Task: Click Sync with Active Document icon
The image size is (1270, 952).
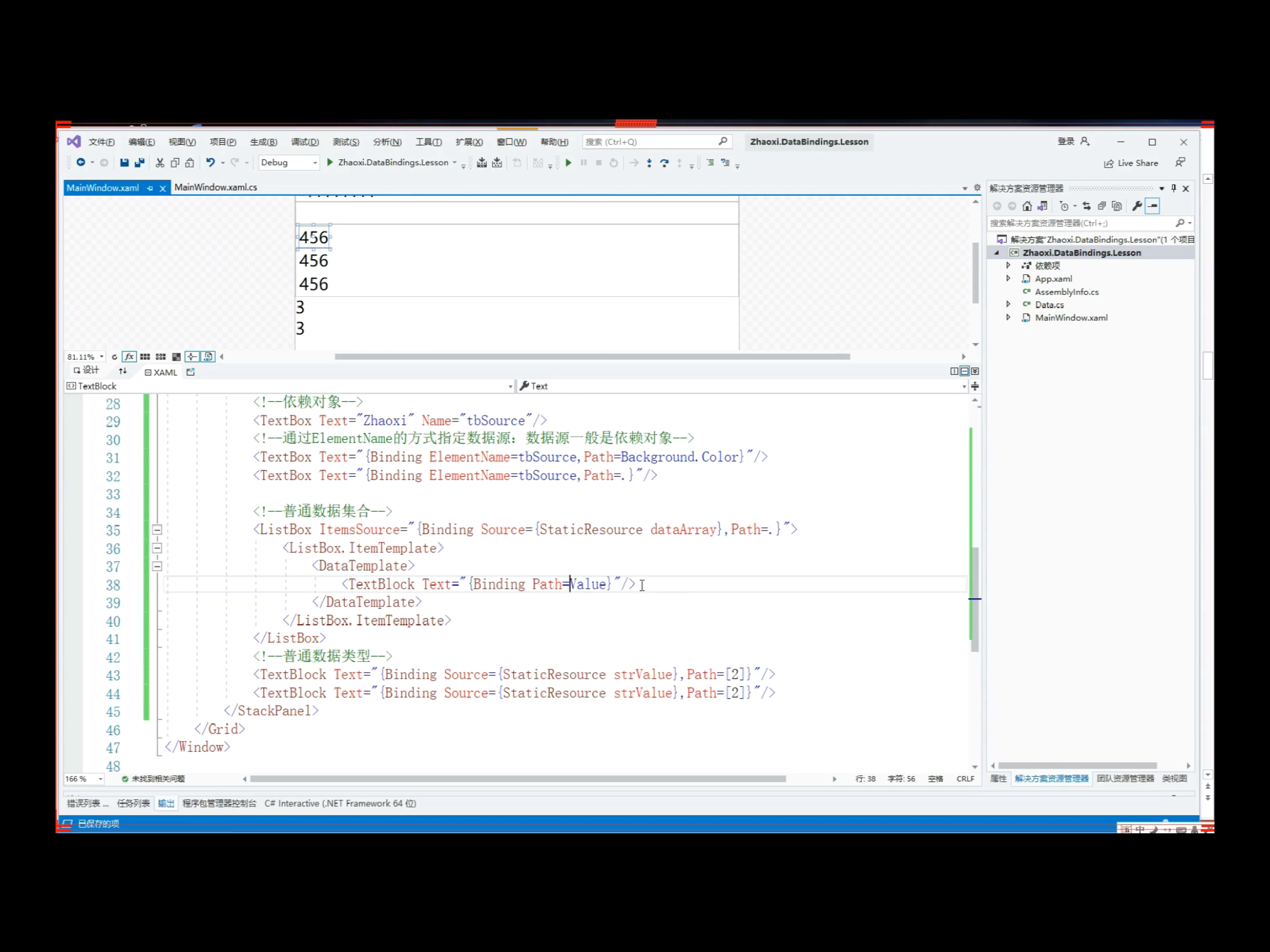Action: pyautogui.click(x=1087, y=206)
